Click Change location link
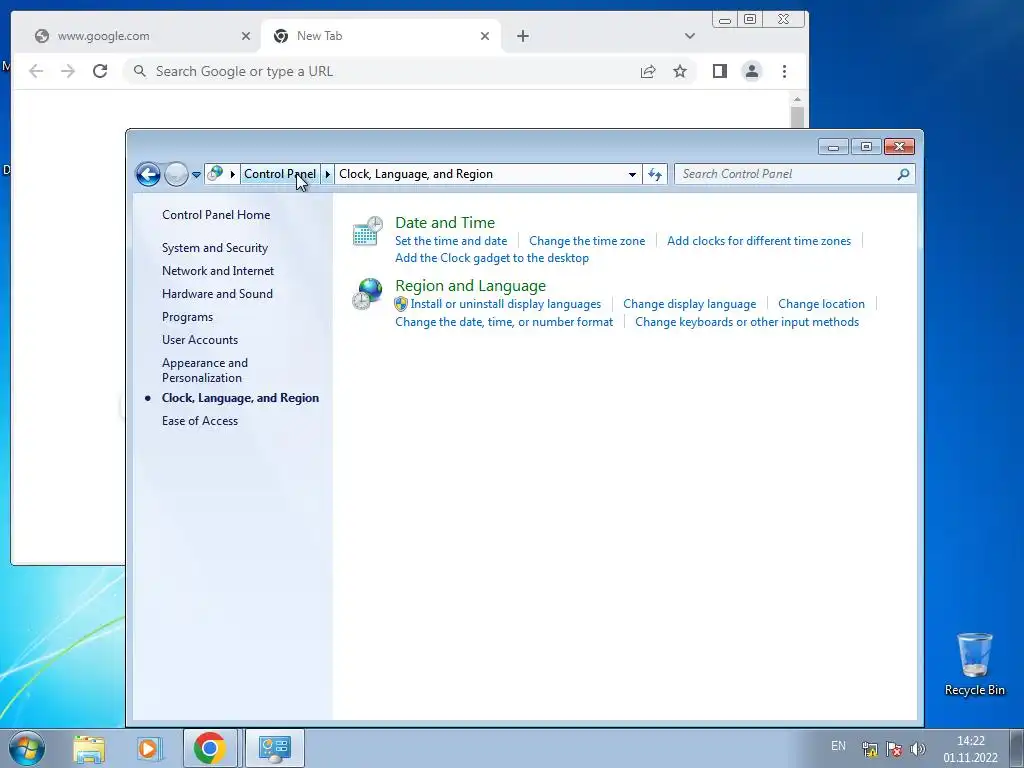The height and width of the screenshot is (768, 1024). click(x=821, y=304)
